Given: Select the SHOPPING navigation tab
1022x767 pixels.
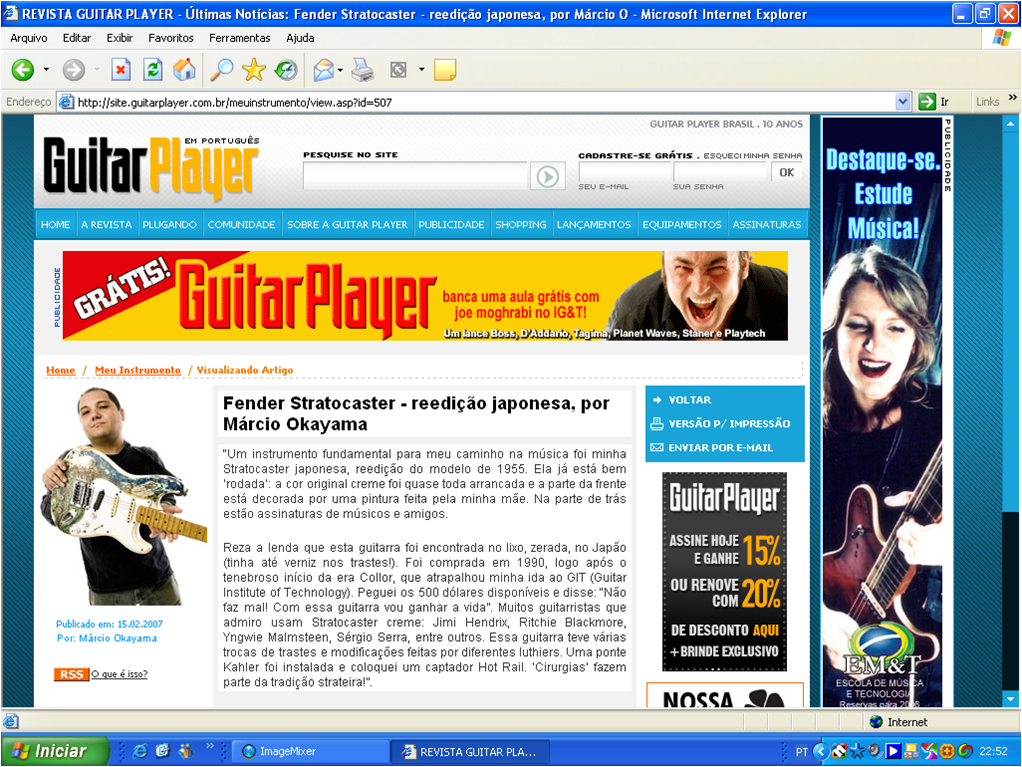Looking at the screenshot, I should click(x=521, y=224).
